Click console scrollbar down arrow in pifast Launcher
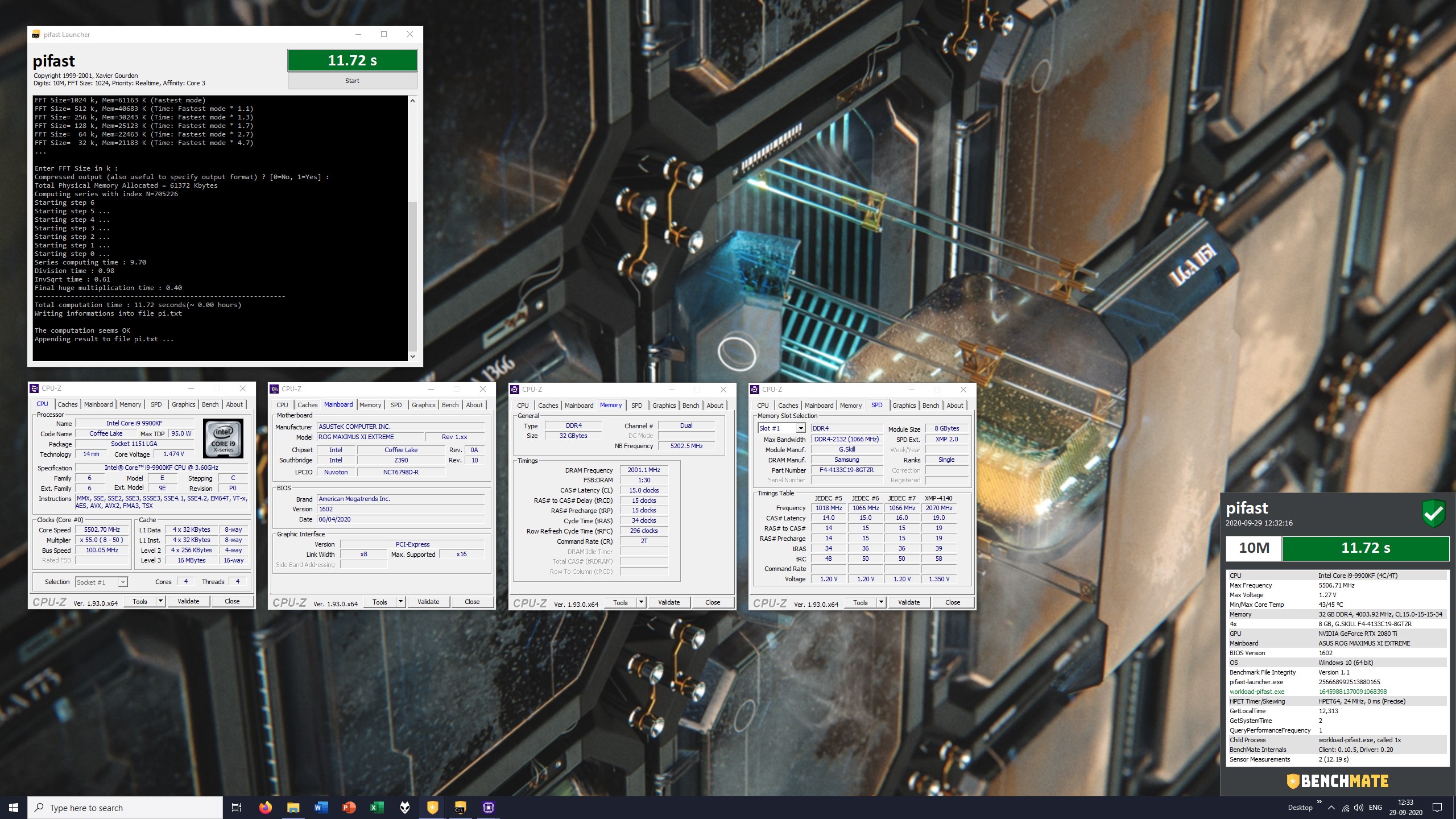1456x819 pixels. pyautogui.click(x=412, y=357)
